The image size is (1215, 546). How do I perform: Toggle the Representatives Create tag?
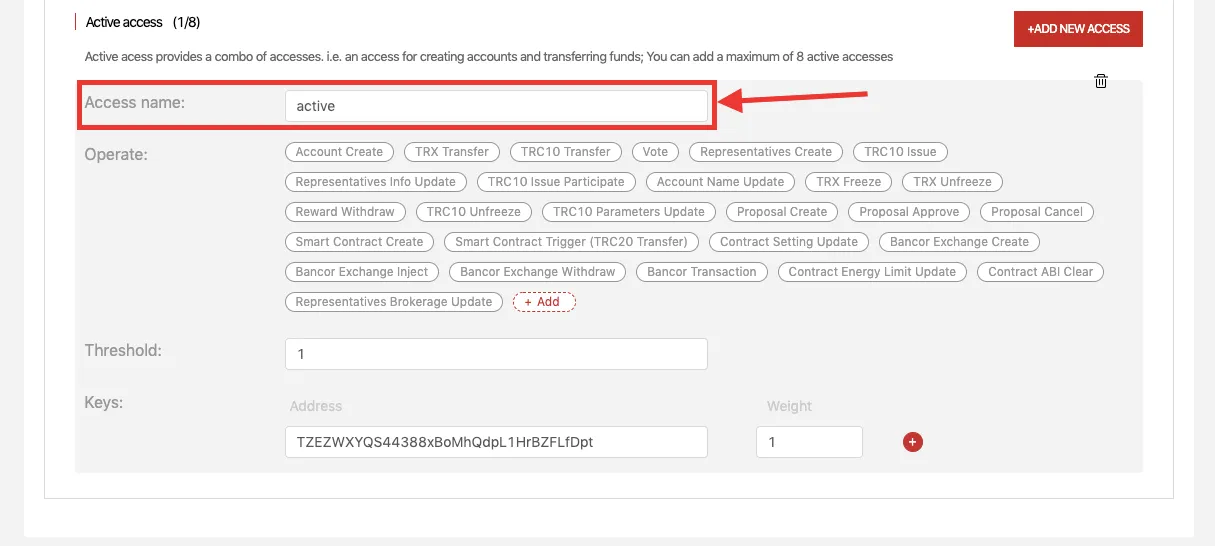[766, 152]
